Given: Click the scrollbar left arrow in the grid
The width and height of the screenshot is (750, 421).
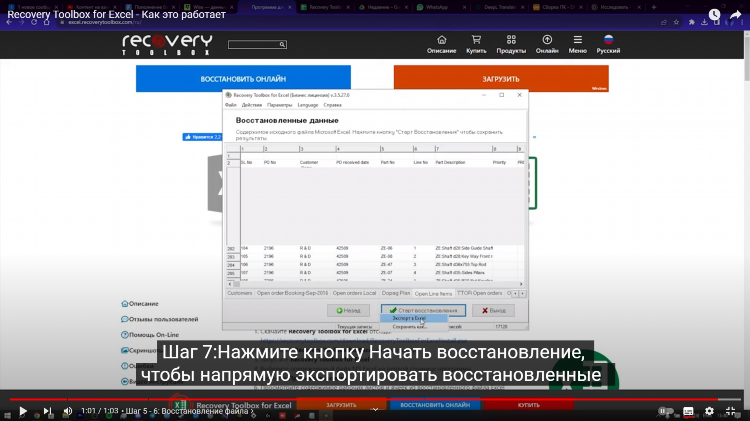Looking at the screenshot, I should pyautogui.click(x=230, y=284).
